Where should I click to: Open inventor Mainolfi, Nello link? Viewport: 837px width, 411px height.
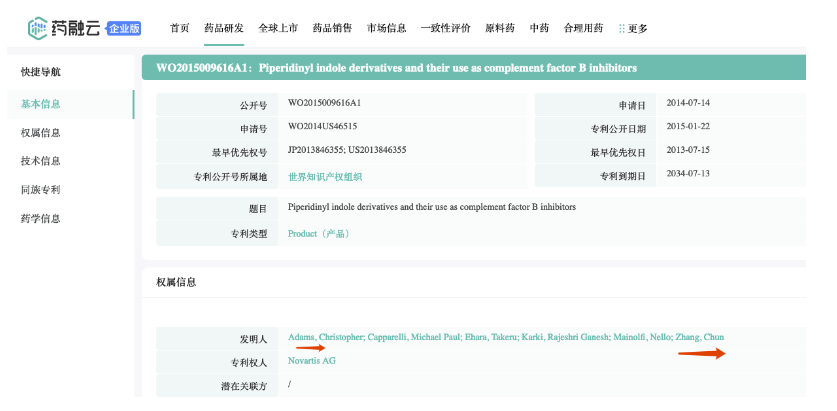pos(642,337)
